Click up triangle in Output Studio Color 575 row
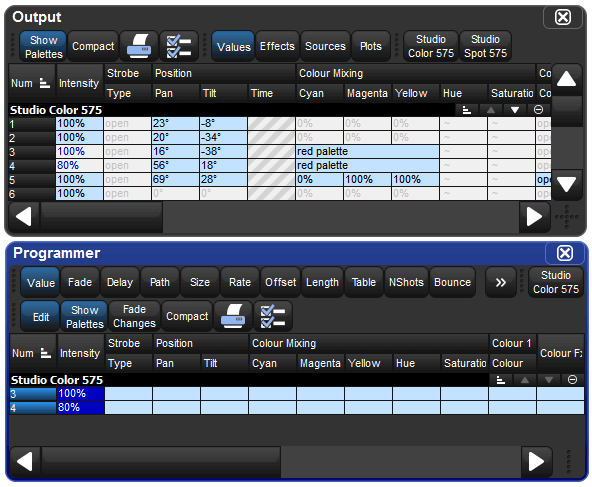Viewport: 592px width, 487px height. 491,110
